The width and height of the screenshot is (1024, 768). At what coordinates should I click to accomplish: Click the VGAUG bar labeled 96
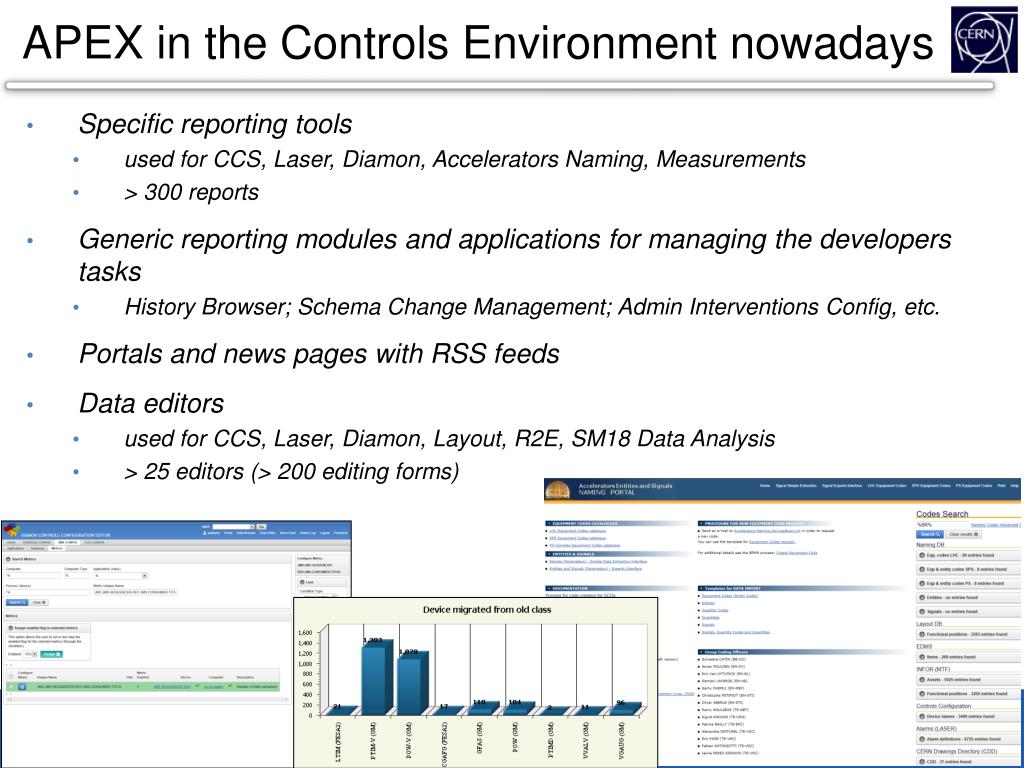click(626, 709)
